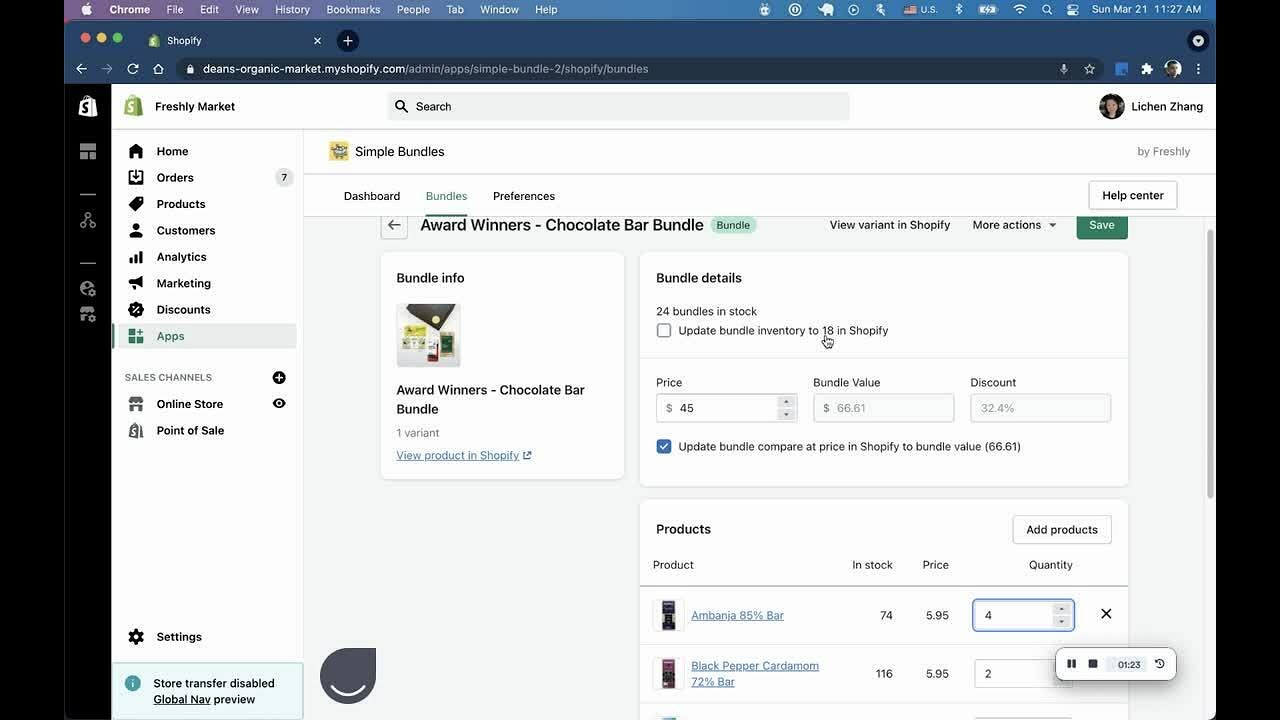Open the chat bubble widget
The width and height of the screenshot is (1280, 720).
[x=348, y=676]
